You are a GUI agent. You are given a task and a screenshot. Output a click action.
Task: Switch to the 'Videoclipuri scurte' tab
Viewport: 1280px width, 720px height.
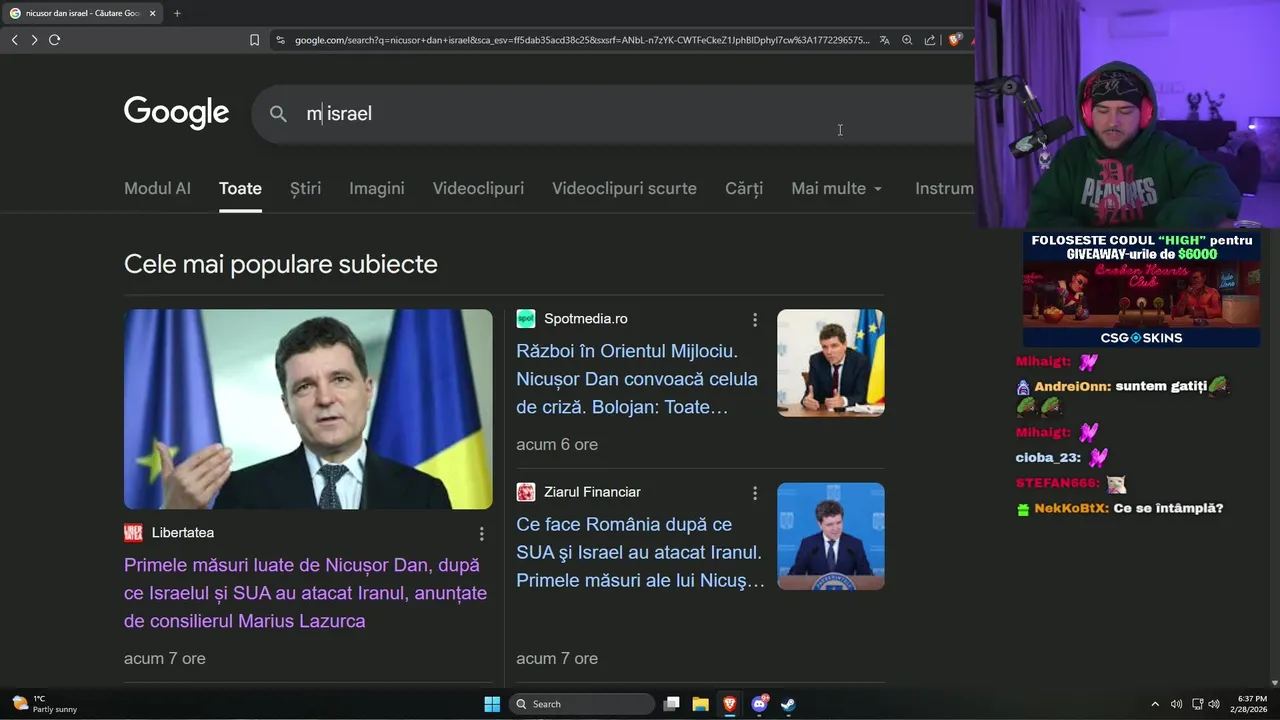coord(624,188)
